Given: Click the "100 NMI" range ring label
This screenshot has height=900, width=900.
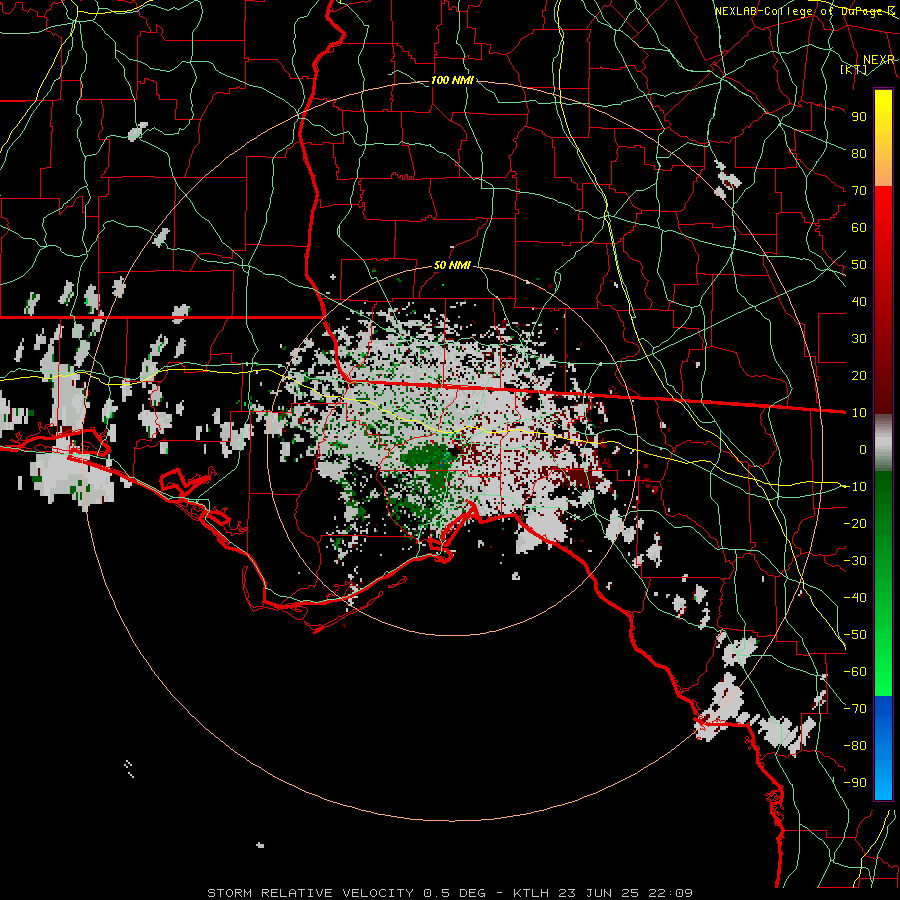Looking at the screenshot, I should click(452, 80).
